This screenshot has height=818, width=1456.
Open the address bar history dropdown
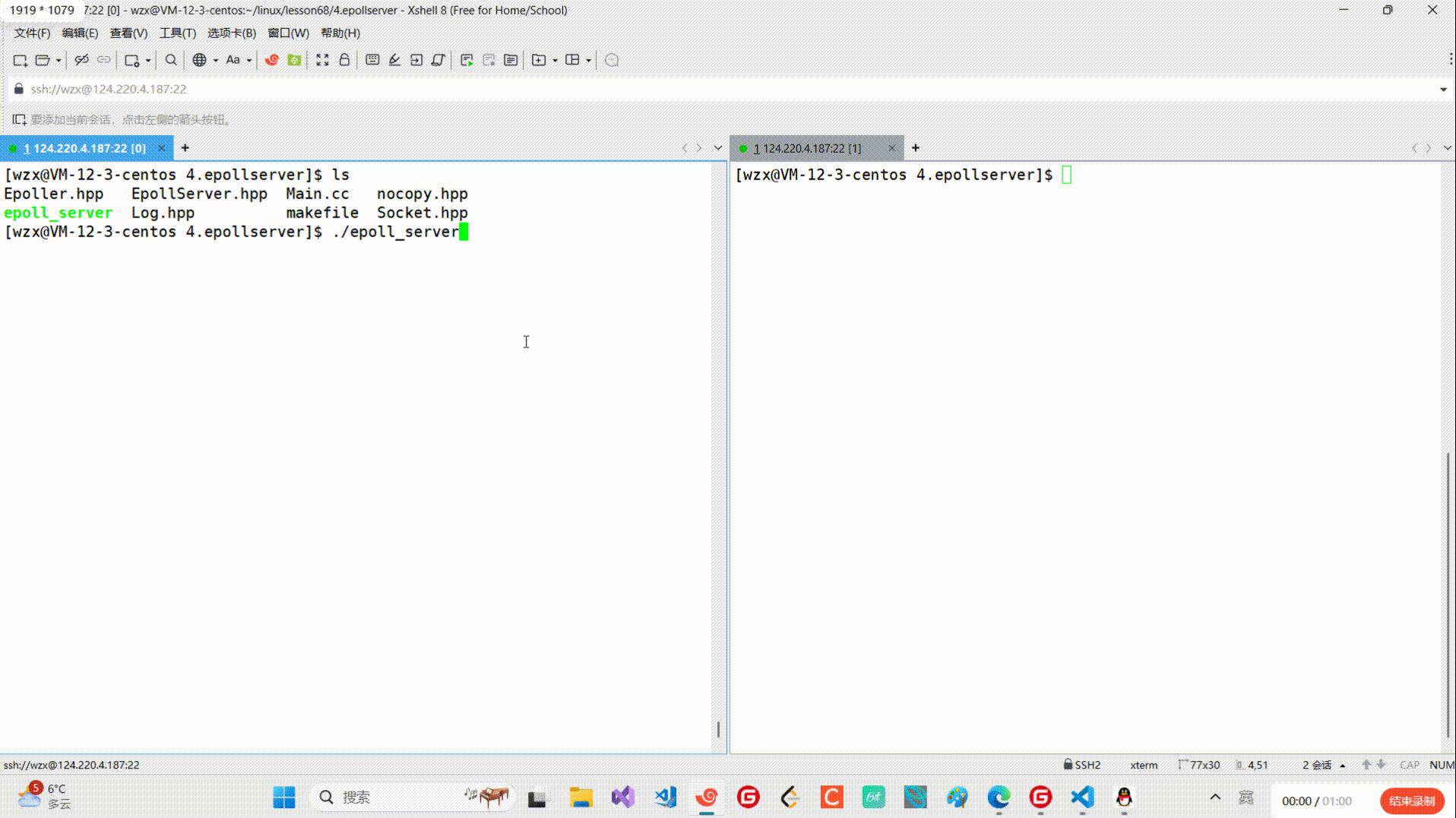[x=1443, y=90]
